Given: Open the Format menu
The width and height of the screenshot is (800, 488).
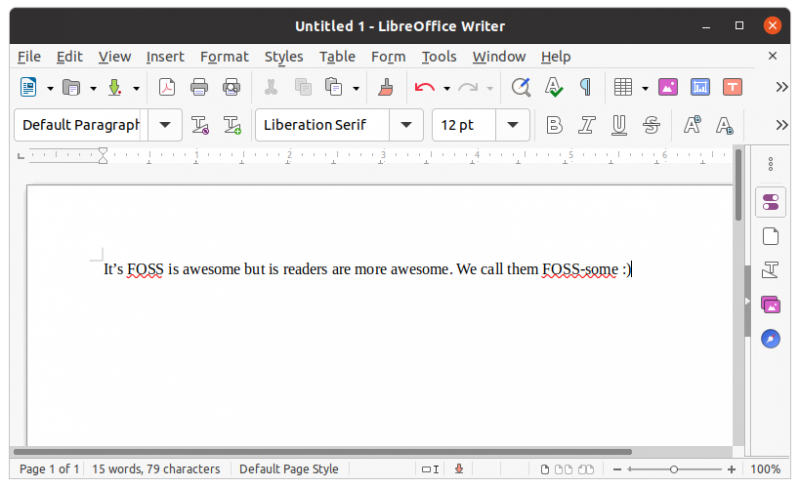Looking at the screenshot, I should click(x=224, y=57).
